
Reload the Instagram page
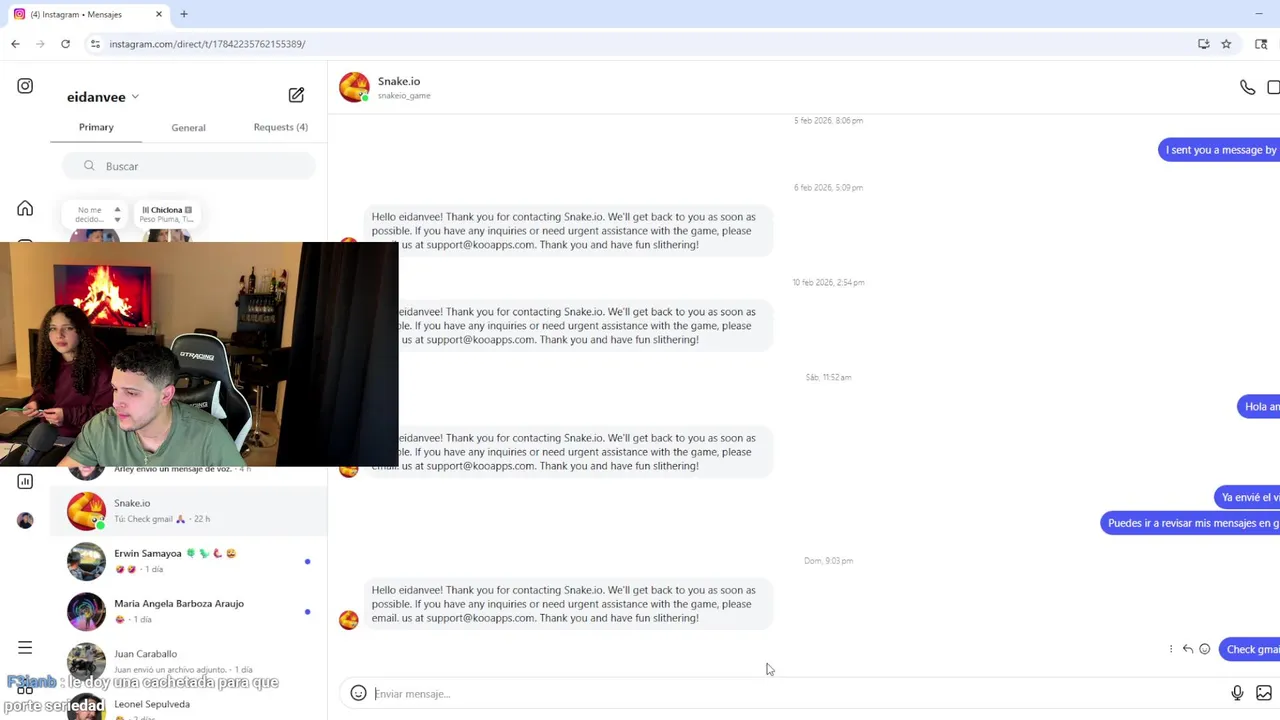[x=65, y=44]
